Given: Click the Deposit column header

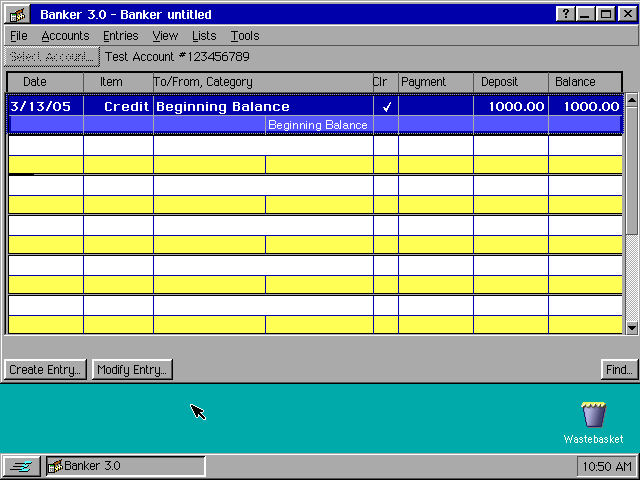Looking at the screenshot, I should click(511, 82).
